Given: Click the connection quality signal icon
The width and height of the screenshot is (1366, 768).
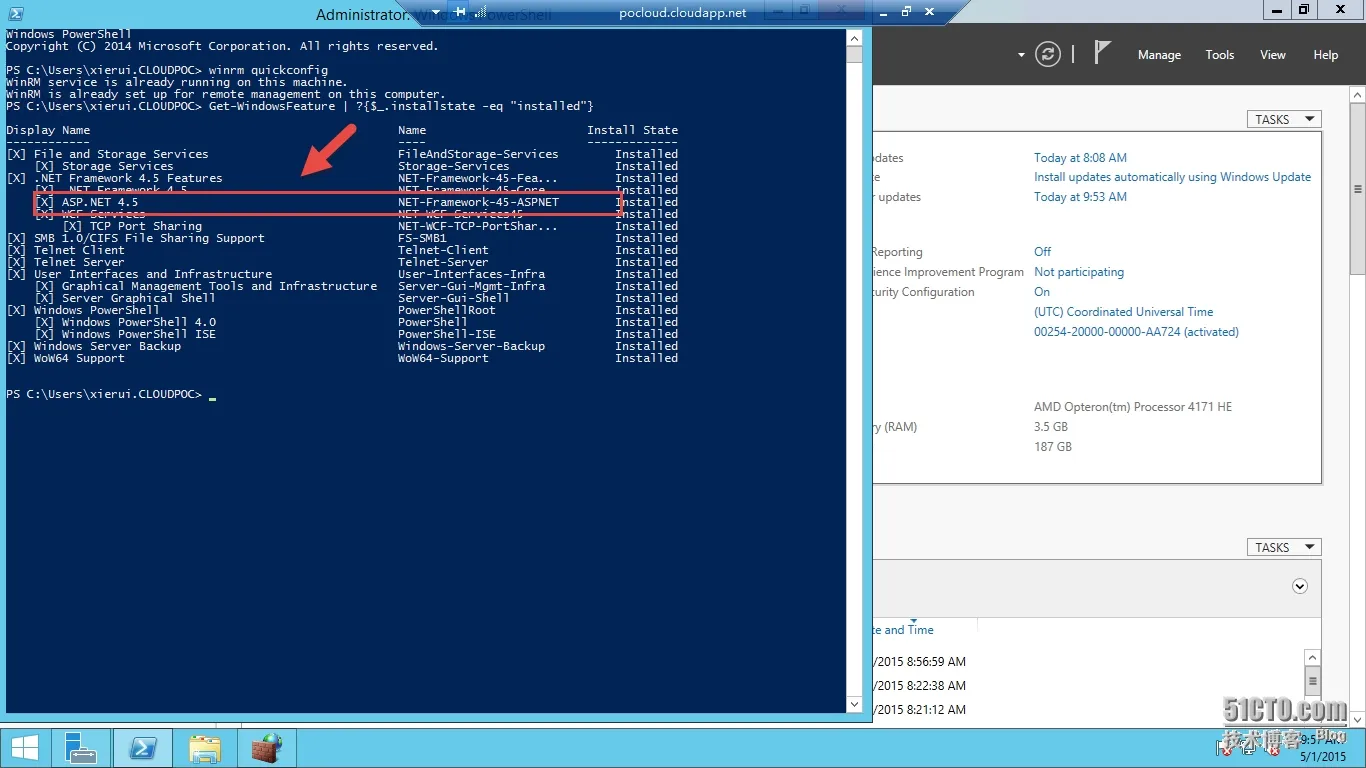Looking at the screenshot, I should point(480,12).
